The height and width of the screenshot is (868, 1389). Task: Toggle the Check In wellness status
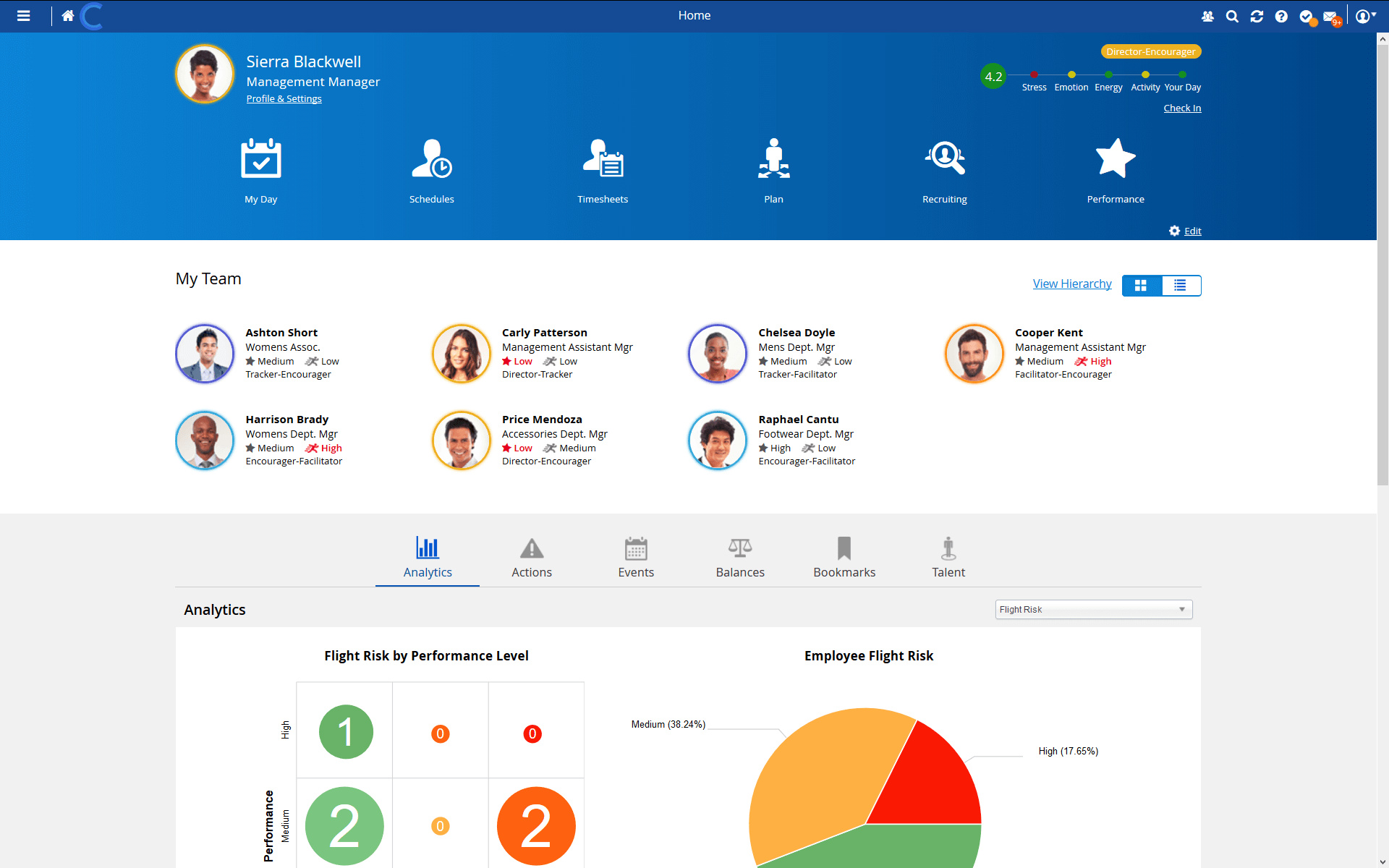1183,108
